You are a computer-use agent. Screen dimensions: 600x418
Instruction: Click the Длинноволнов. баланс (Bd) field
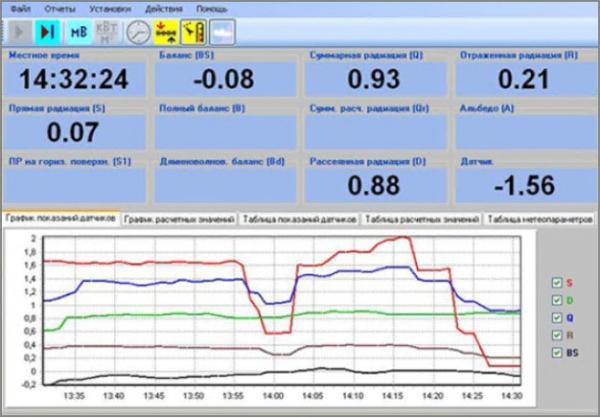[x=225, y=185]
